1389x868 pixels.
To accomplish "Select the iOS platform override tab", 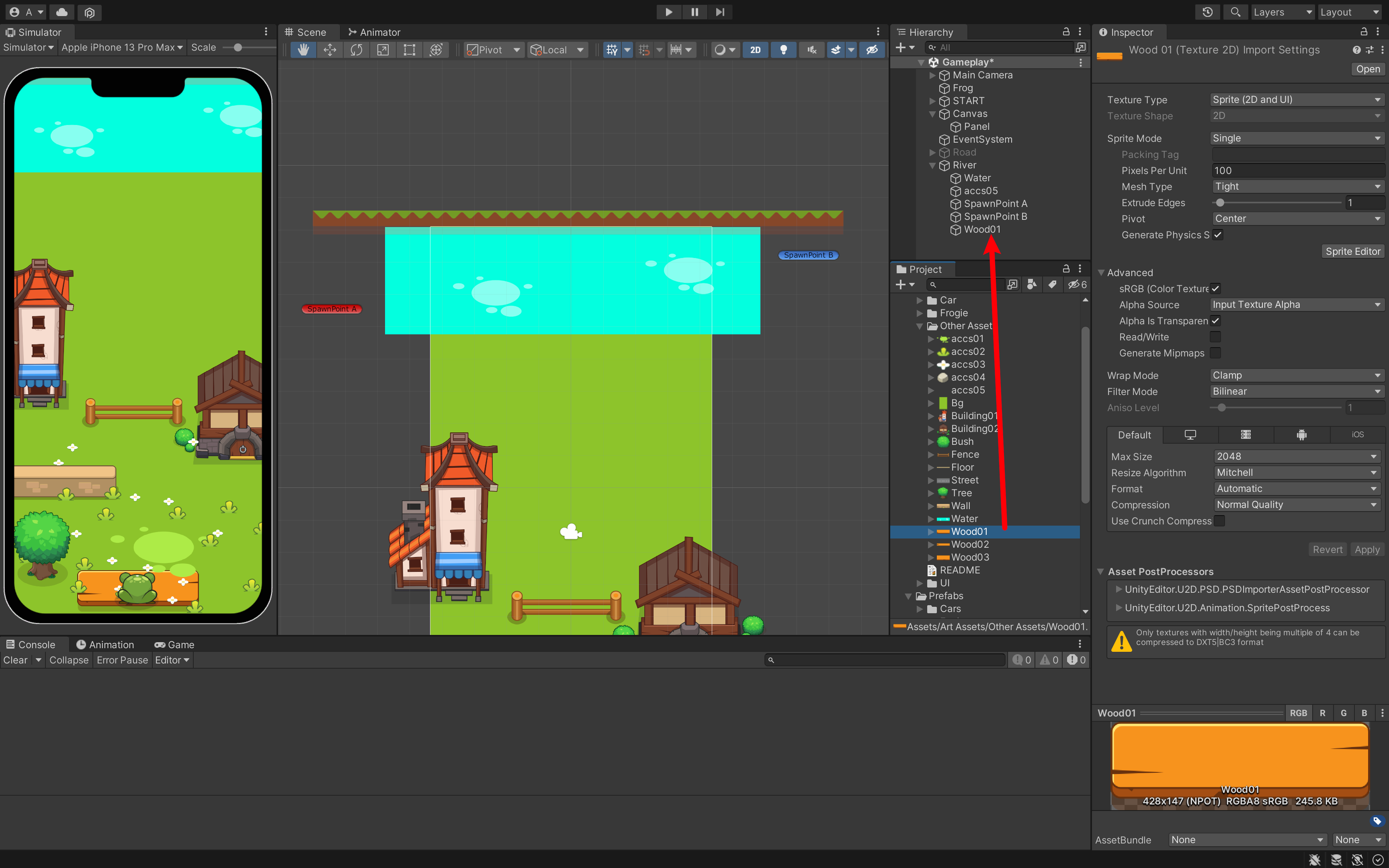I will (x=1357, y=435).
